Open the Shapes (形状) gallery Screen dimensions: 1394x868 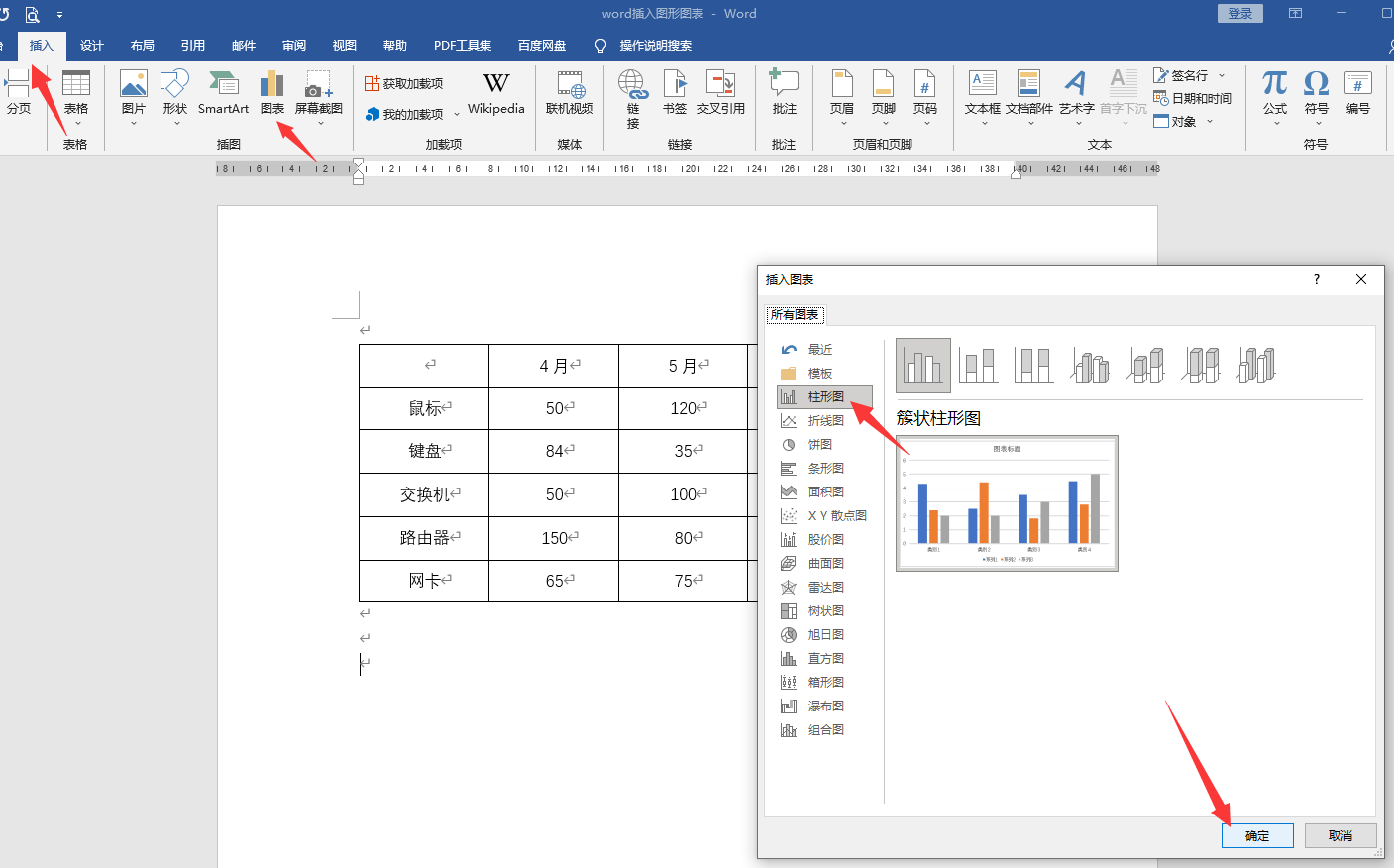[x=175, y=96]
